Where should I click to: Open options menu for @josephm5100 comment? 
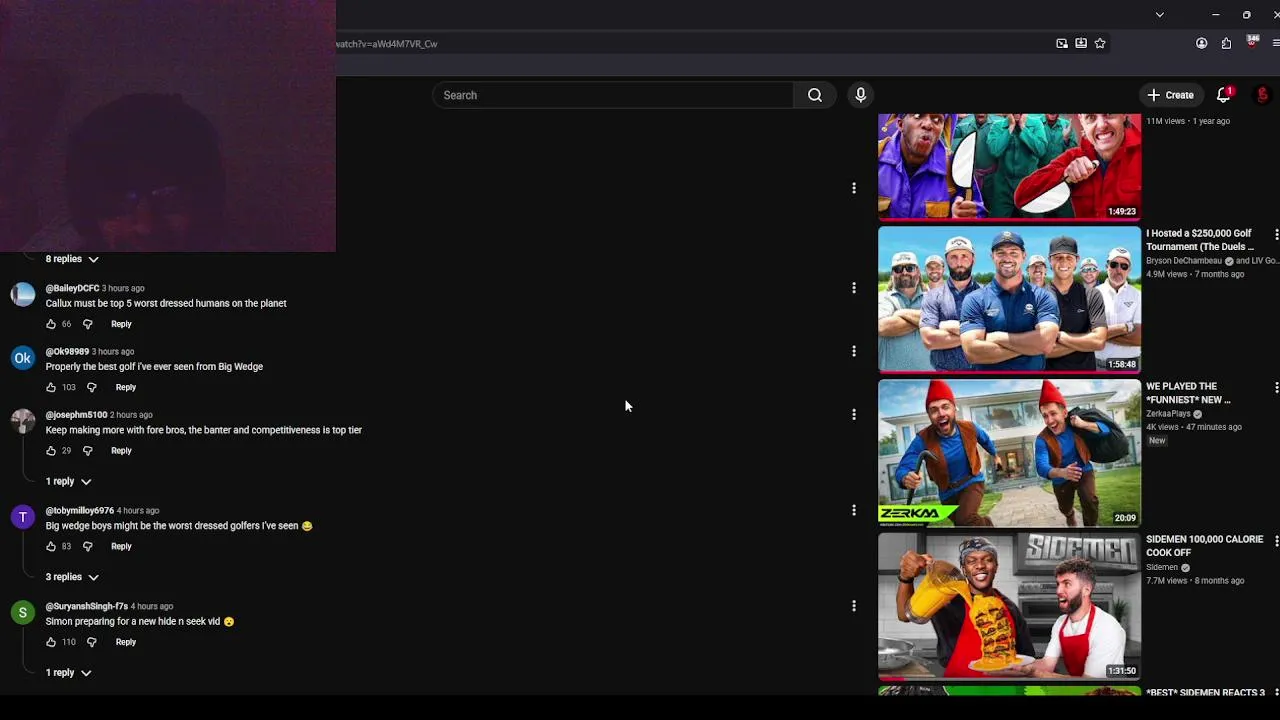853,414
